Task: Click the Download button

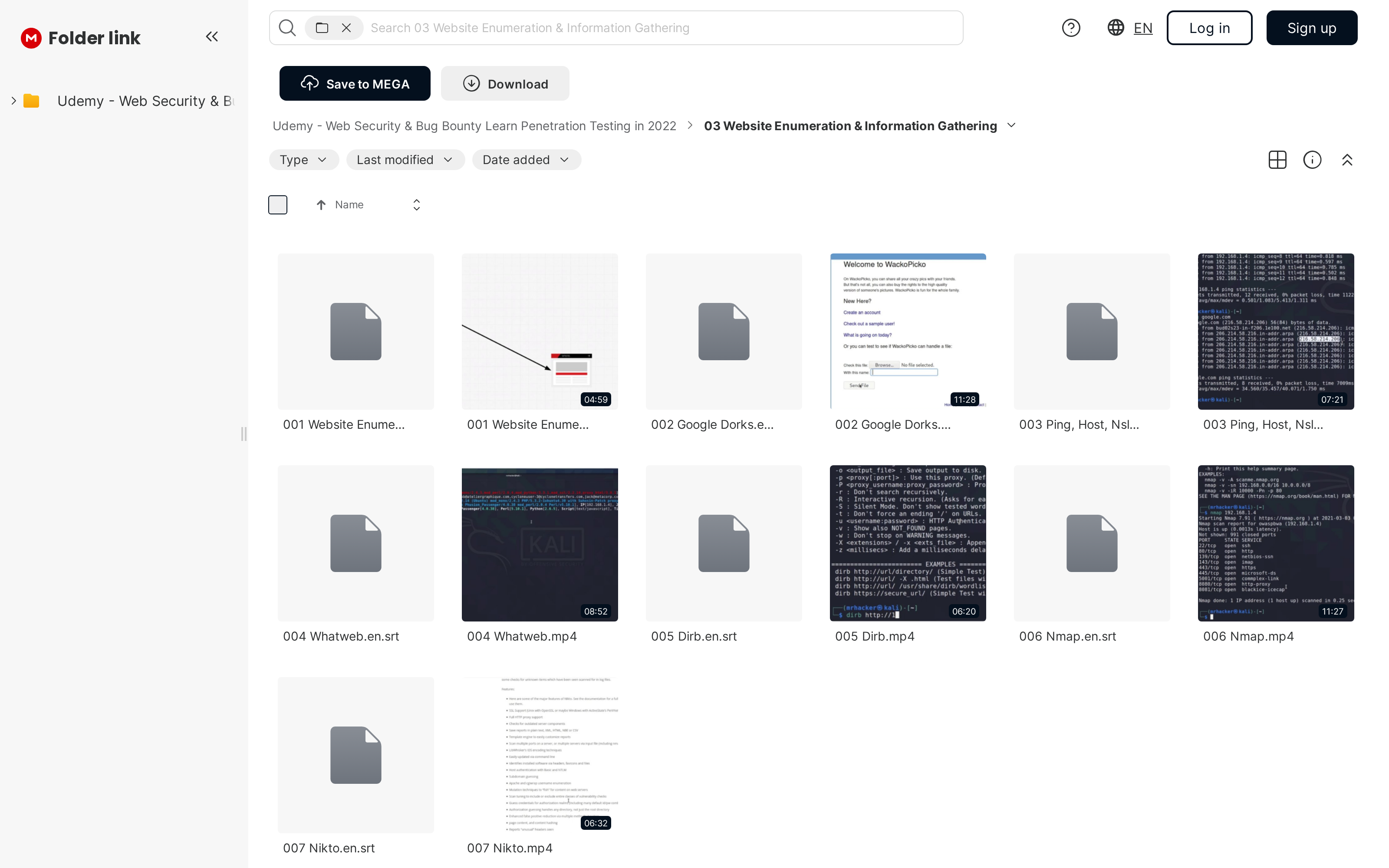Action: coord(505,84)
